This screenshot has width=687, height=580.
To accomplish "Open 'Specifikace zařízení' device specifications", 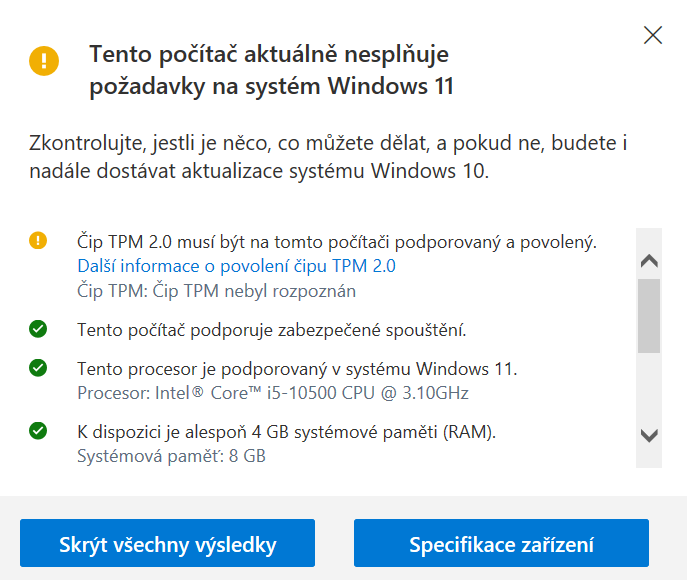I will (x=501, y=544).
